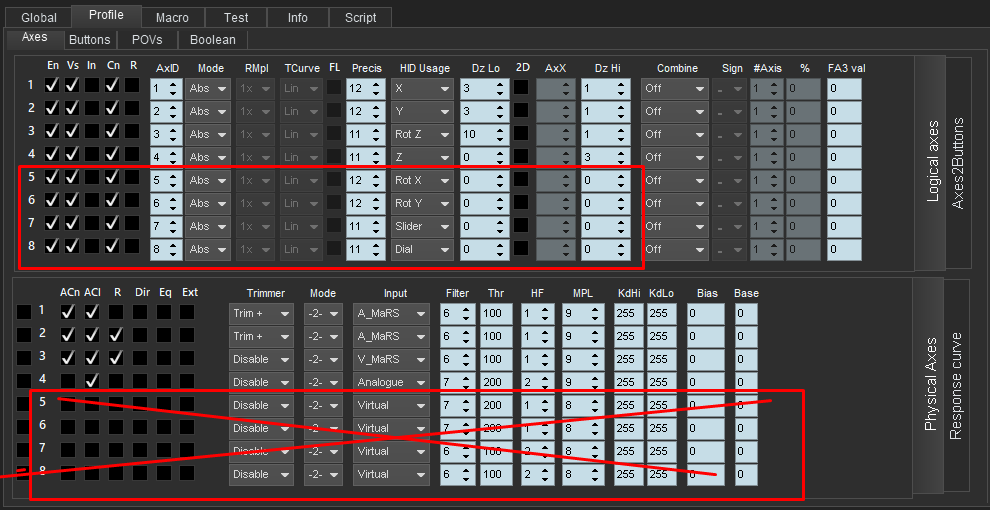The image size is (990, 510).
Task: Click the FA3 val field for axis 1
Action: click(x=843, y=88)
